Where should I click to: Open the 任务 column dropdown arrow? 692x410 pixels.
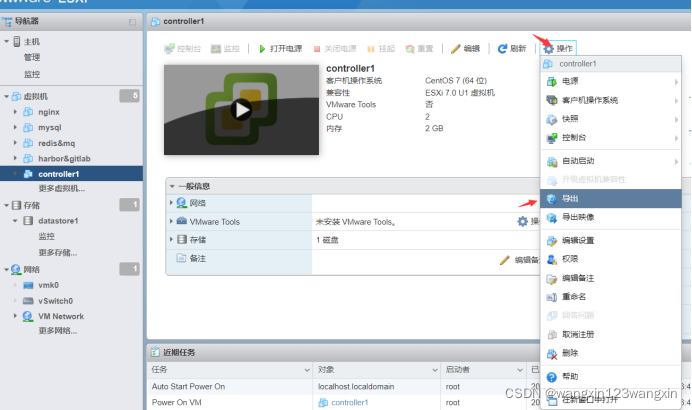click(307, 370)
